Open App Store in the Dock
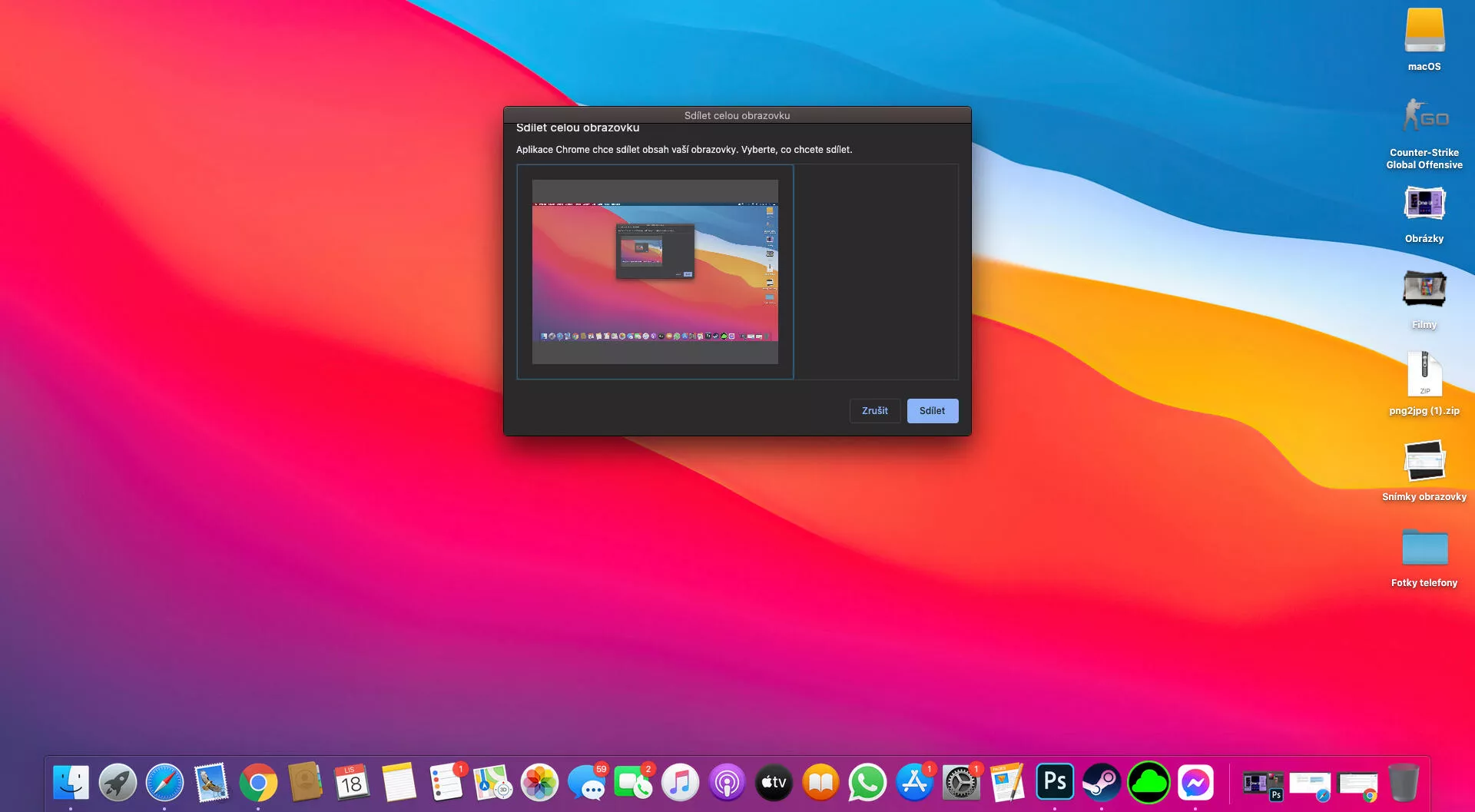 [x=914, y=783]
